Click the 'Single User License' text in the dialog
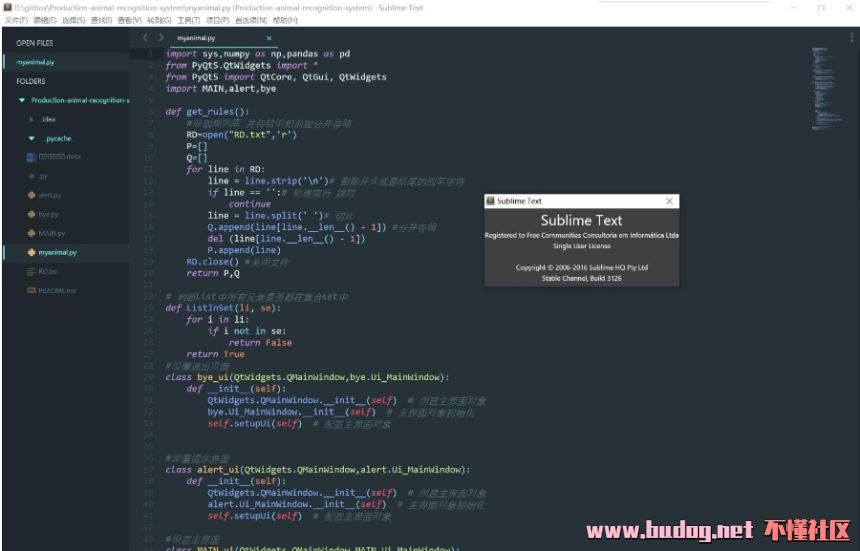 (x=581, y=246)
